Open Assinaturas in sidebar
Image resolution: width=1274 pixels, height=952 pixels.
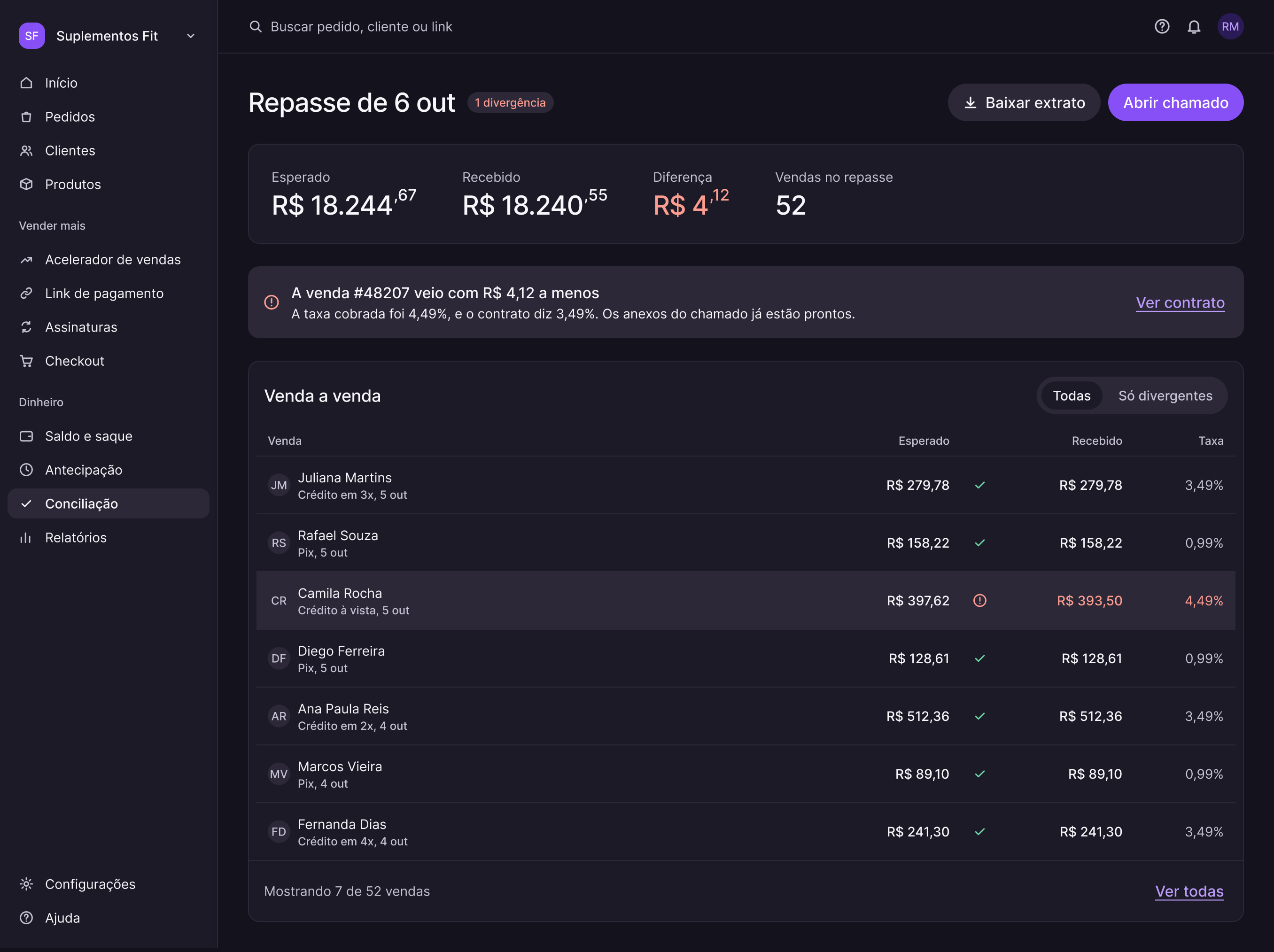point(108,327)
